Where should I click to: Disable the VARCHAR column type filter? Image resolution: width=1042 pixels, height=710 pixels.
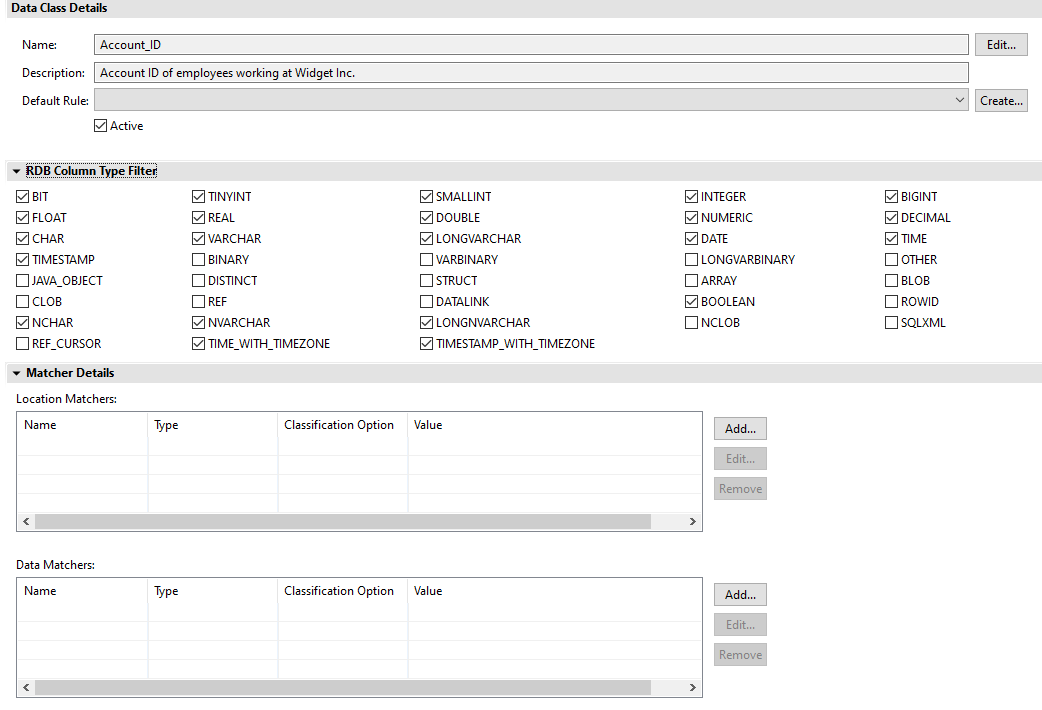point(198,238)
